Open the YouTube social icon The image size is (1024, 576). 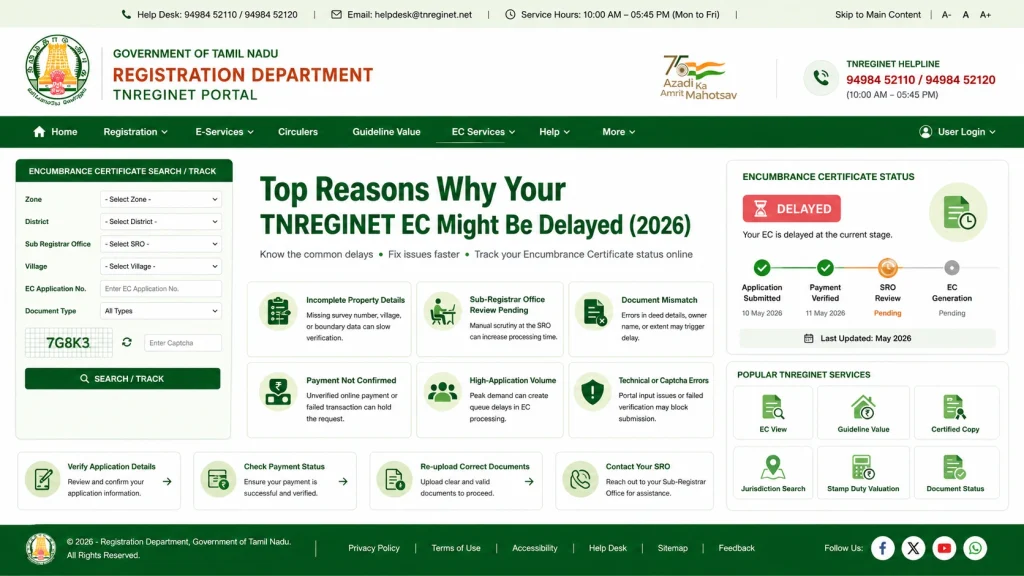pos(944,548)
